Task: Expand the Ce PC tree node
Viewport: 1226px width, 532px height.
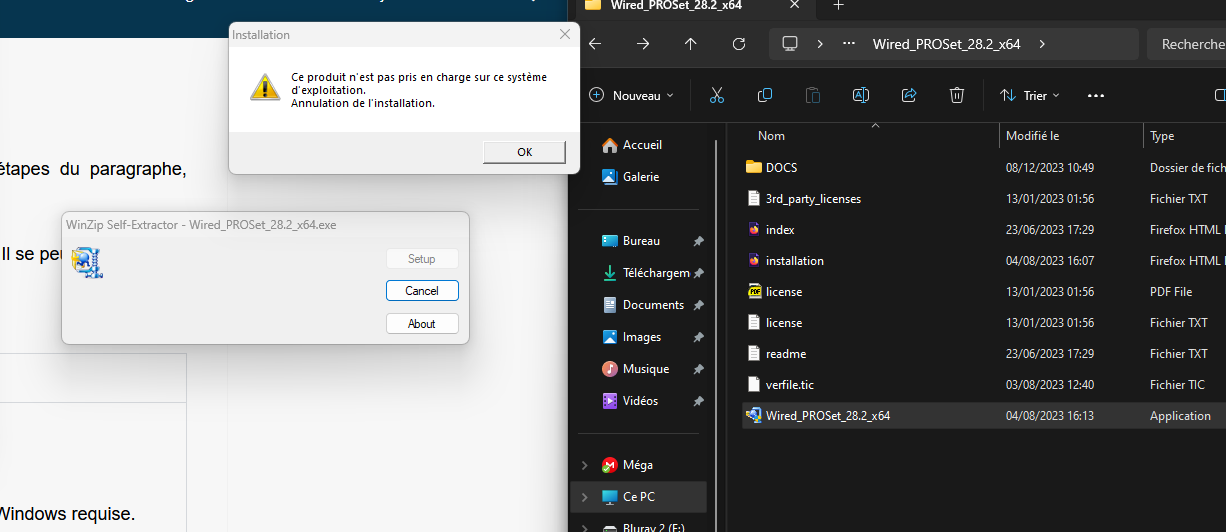Action: [x=584, y=497]
